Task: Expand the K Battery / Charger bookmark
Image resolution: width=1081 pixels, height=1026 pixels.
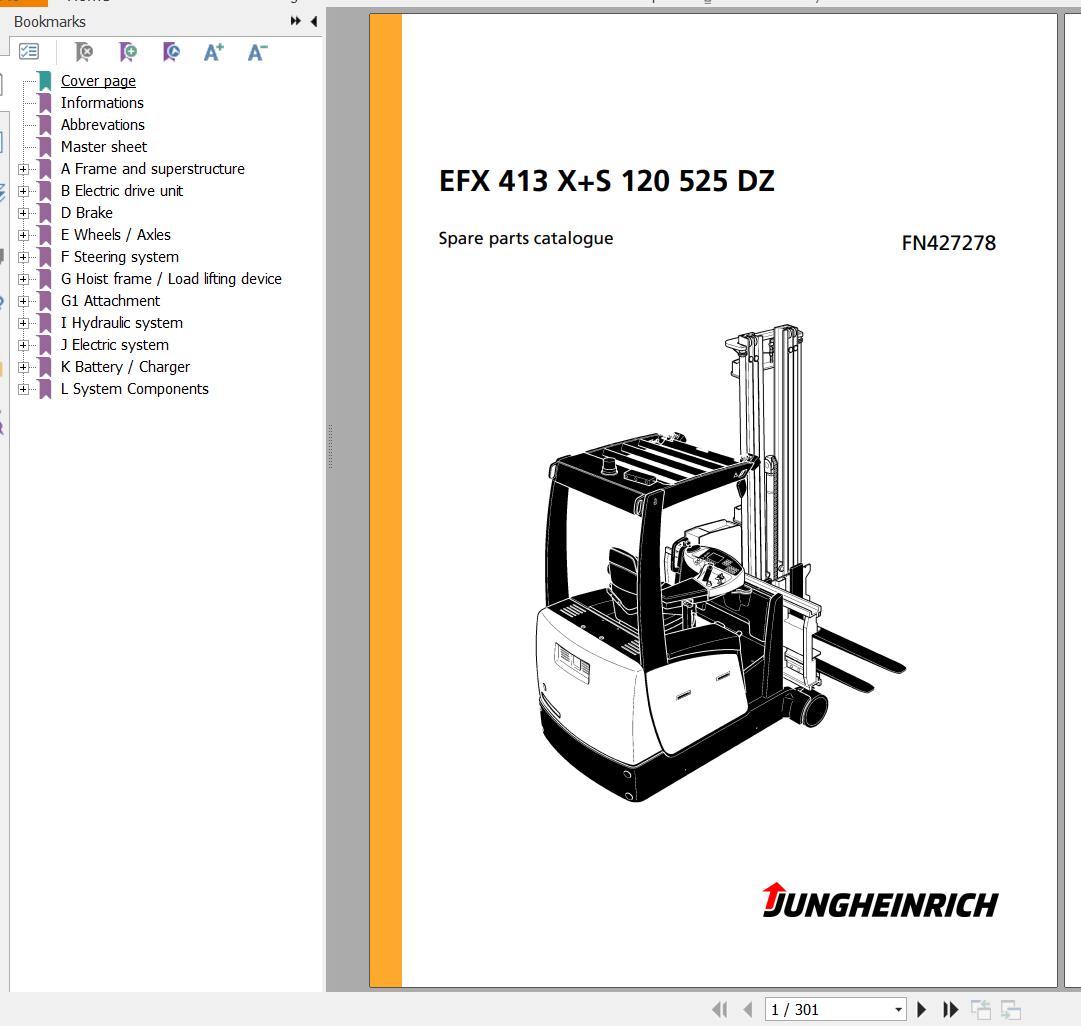Action: (x=23, y=368)
